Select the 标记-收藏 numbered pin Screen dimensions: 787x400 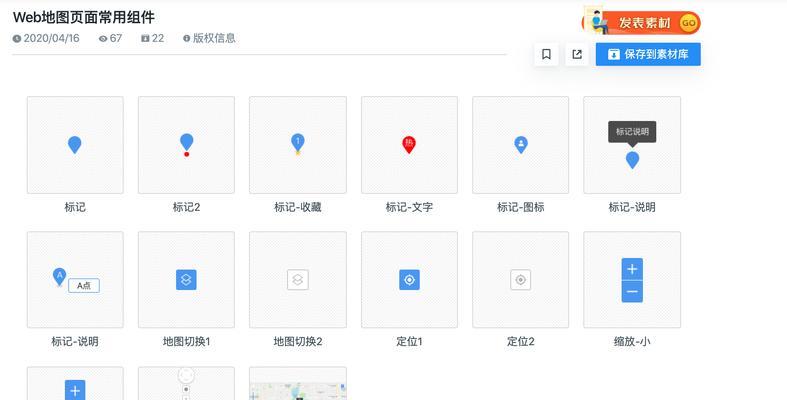coord(298,145)
